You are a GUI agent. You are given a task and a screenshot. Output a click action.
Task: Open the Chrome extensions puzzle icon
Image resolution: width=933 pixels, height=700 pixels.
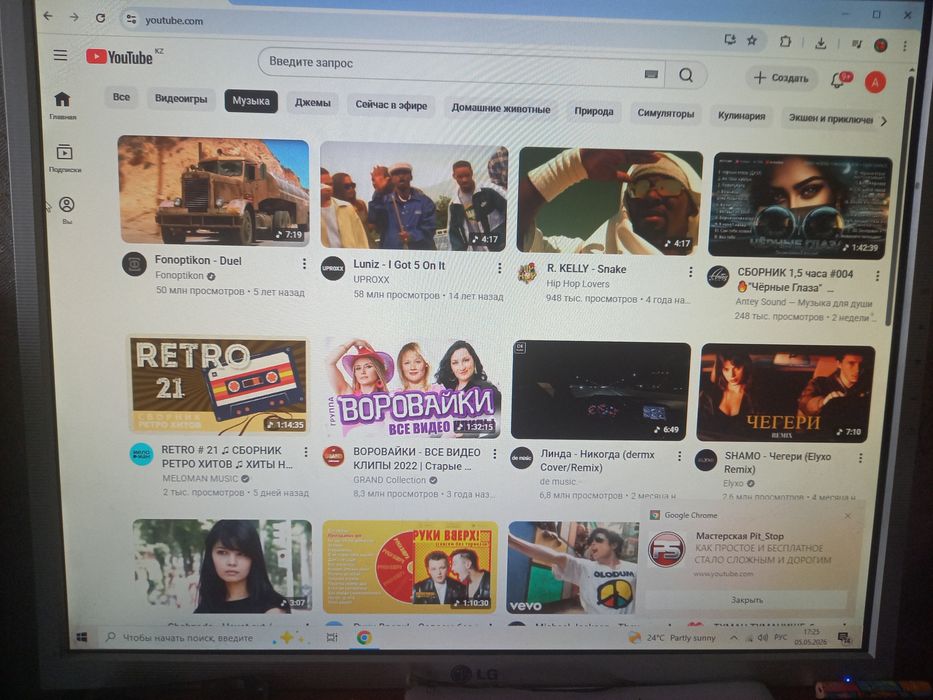pos(785,42)
